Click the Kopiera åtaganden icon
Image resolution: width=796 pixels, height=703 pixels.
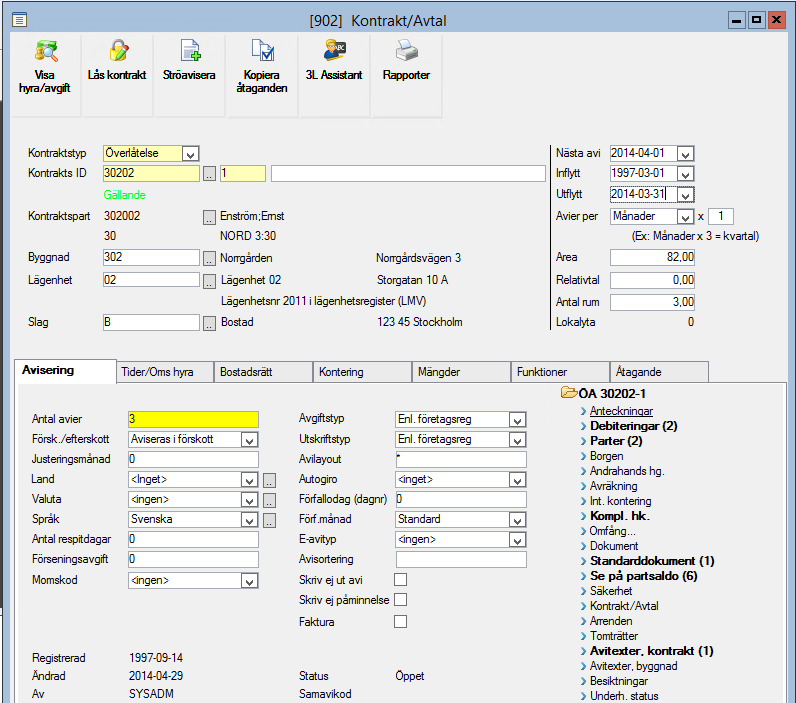tap(263, 51)
